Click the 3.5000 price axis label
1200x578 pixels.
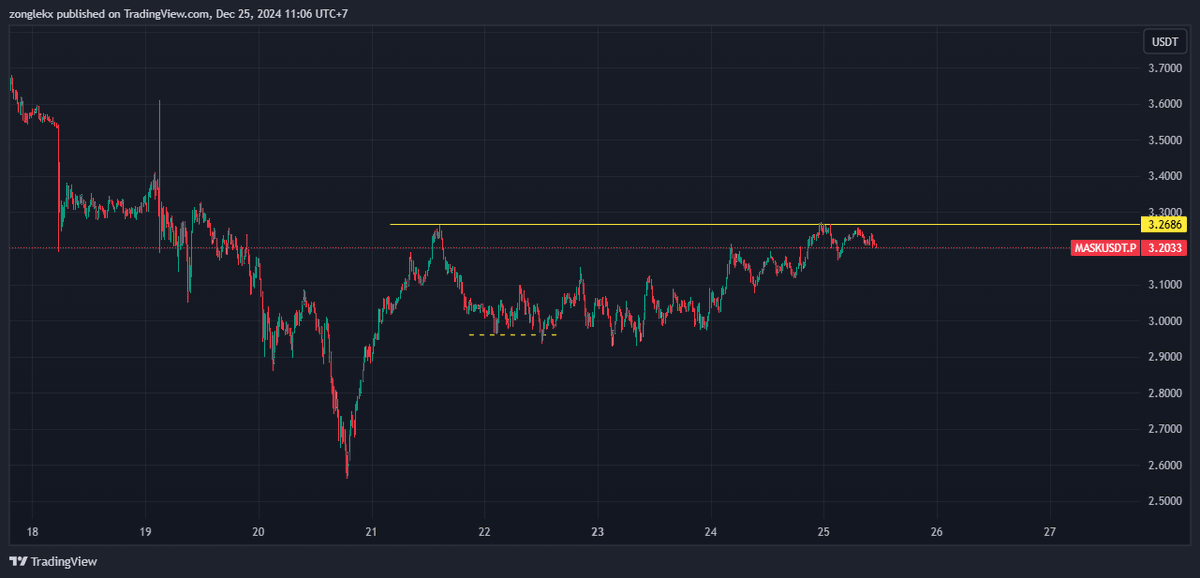click(1165, 140)
